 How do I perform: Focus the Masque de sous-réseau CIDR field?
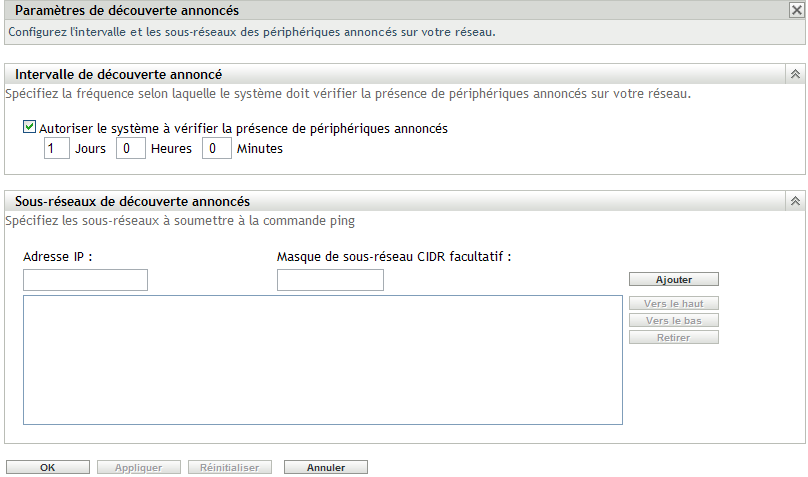click(330, 280)
